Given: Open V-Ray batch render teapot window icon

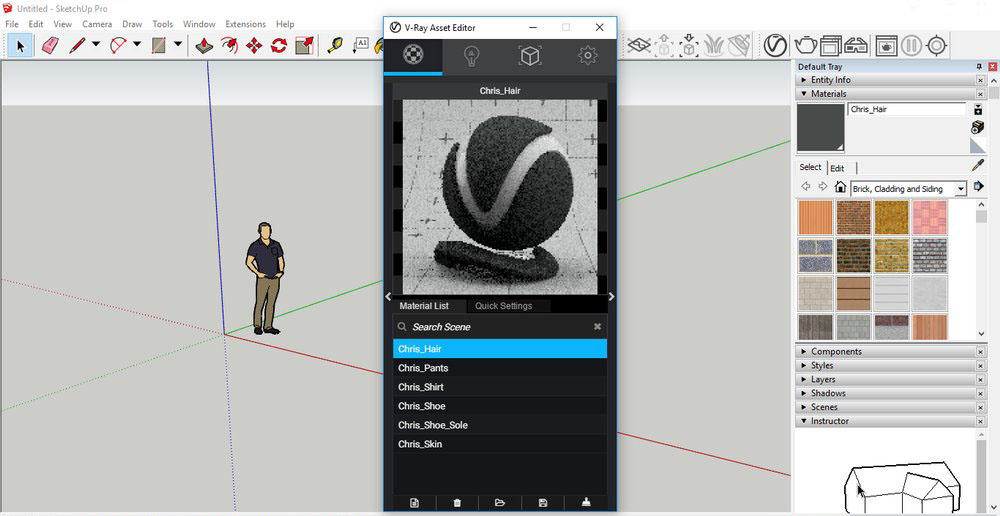Looking at the screenshot, I should click(x=886, y=45).
